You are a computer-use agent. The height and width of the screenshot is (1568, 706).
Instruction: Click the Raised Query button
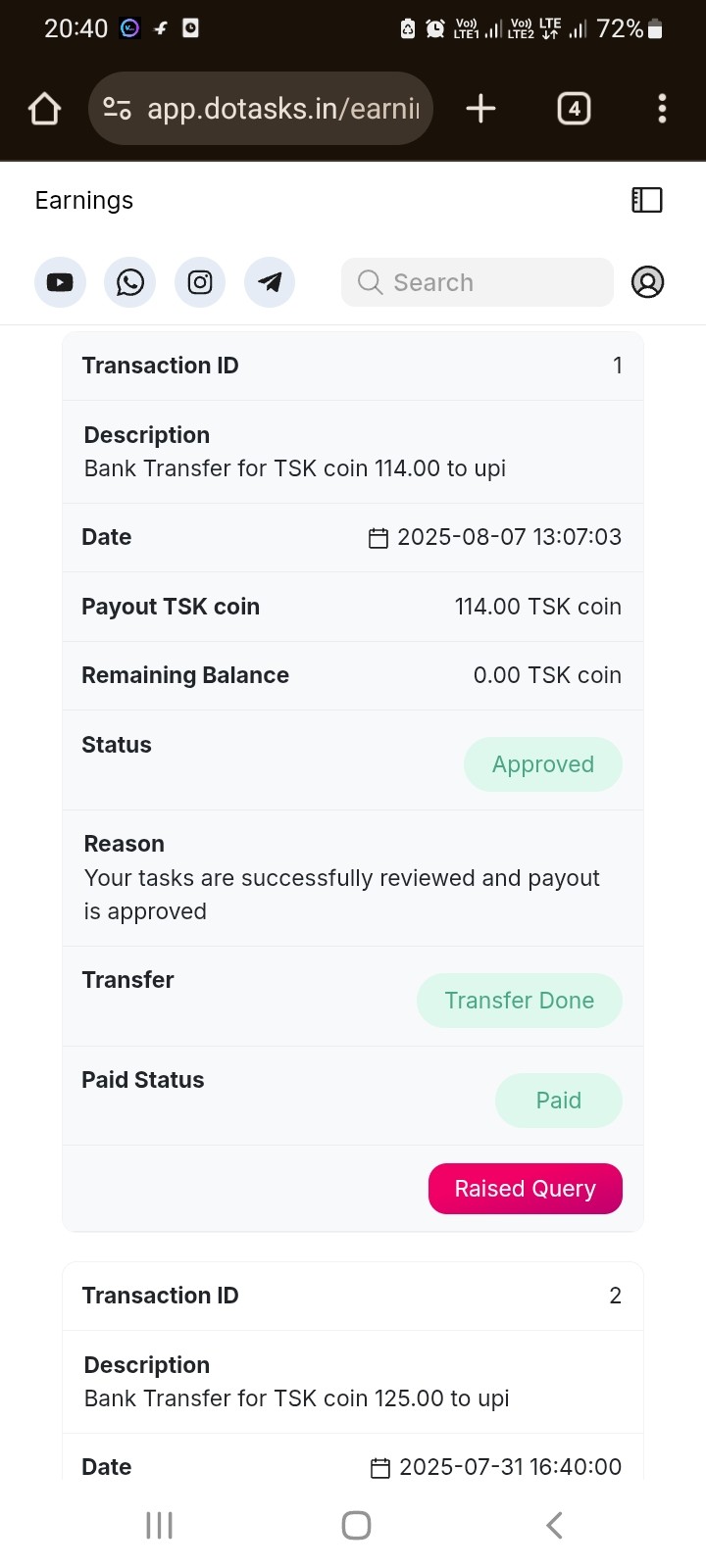coord(526,1189)
